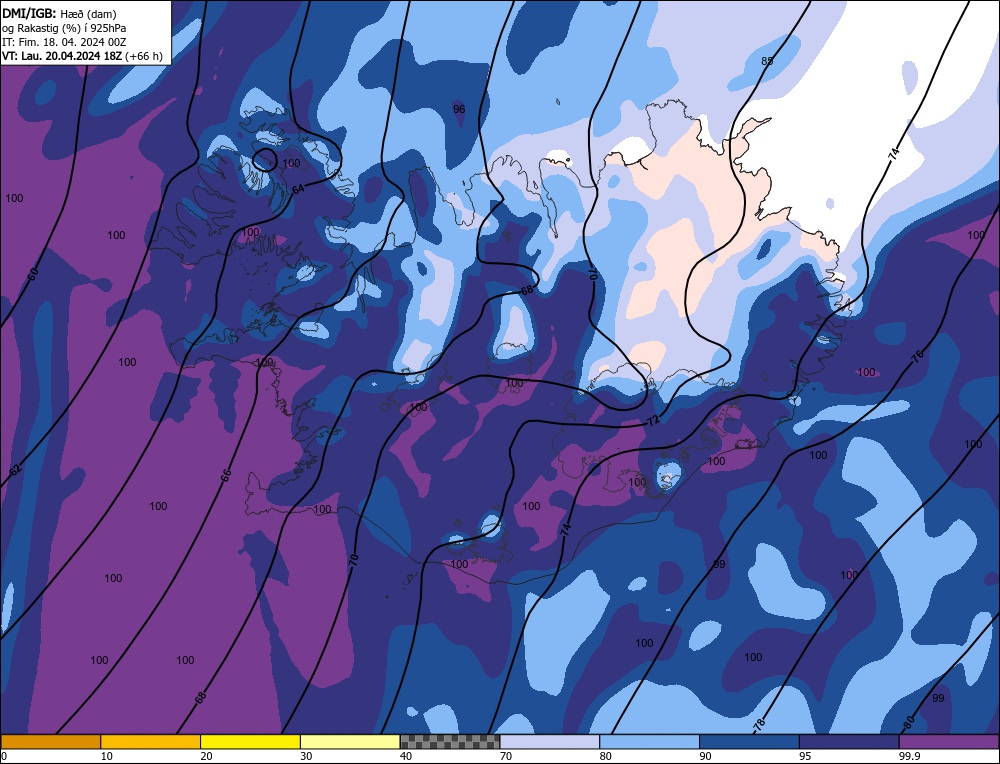
Task: Click the legend tick label '40'
Action: point(406,756)
